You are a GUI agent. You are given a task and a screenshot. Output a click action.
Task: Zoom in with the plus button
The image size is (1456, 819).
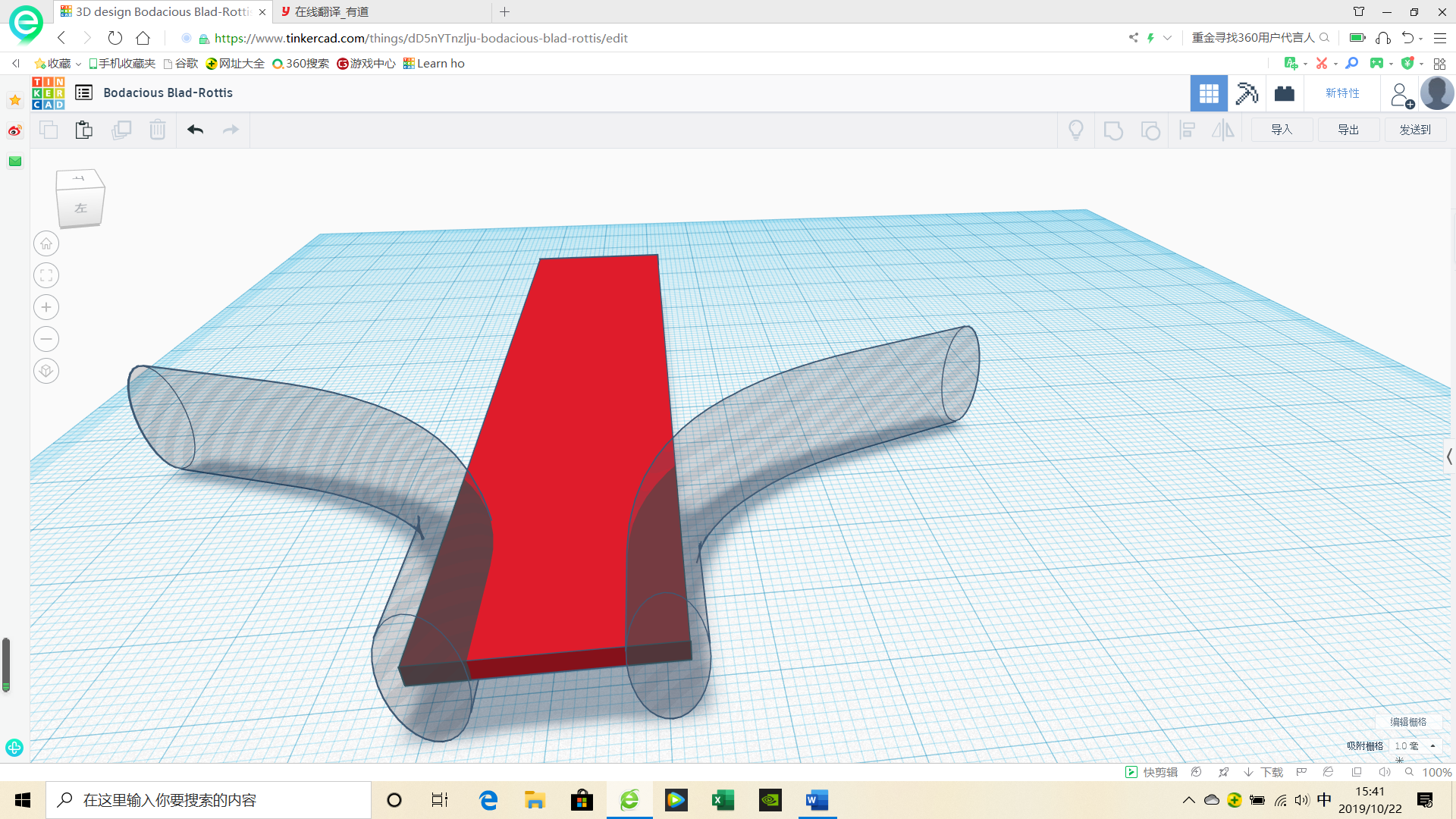(x=46, y=307)
